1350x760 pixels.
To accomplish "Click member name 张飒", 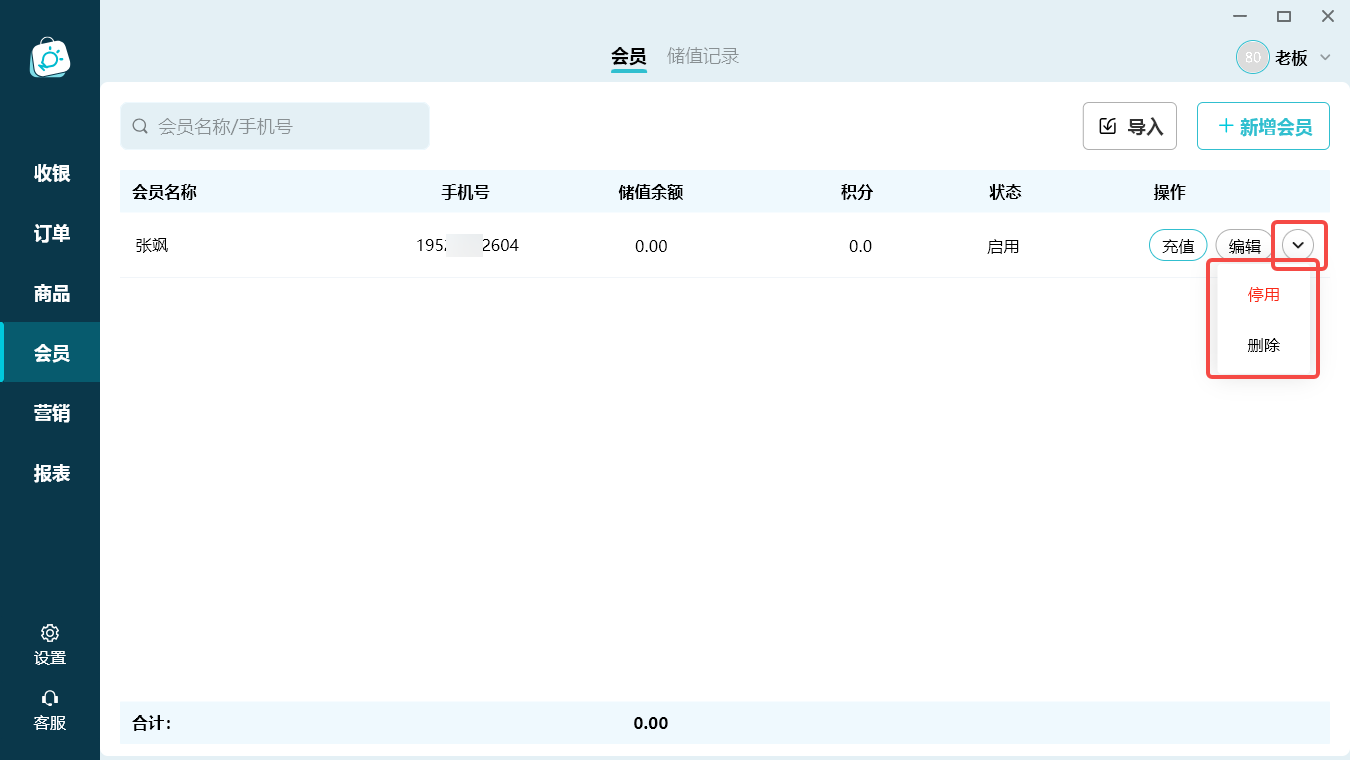I will click(152, 245).
